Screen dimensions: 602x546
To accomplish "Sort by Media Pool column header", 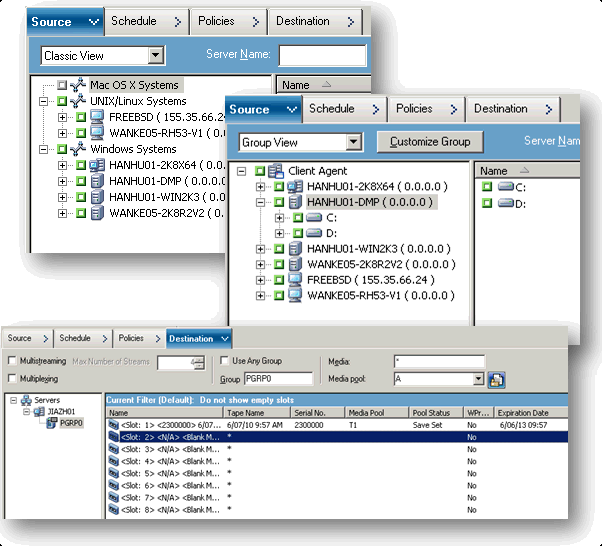I will [376, 413].
